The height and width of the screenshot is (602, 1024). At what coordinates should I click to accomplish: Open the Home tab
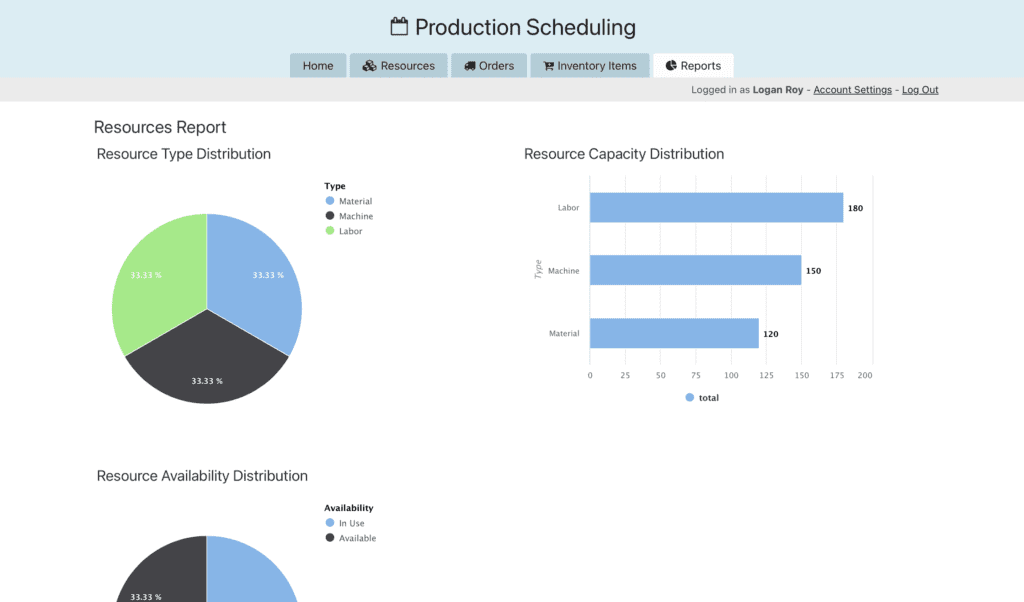[x=318, y=66]
